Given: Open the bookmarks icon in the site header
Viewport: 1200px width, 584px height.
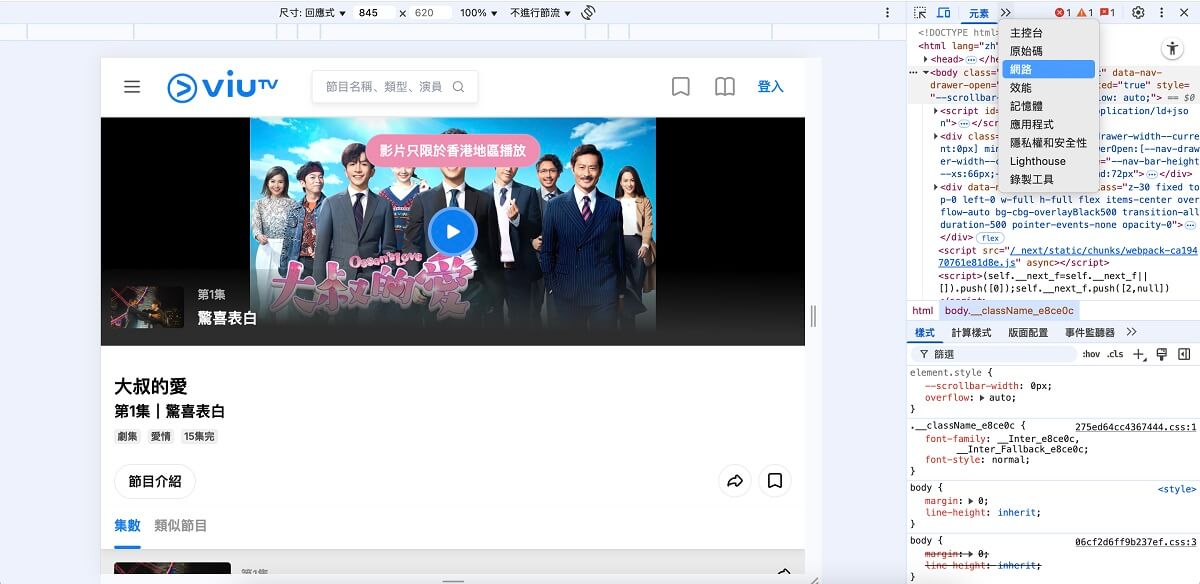Looking at the screenshot, I should pos(681,87).
